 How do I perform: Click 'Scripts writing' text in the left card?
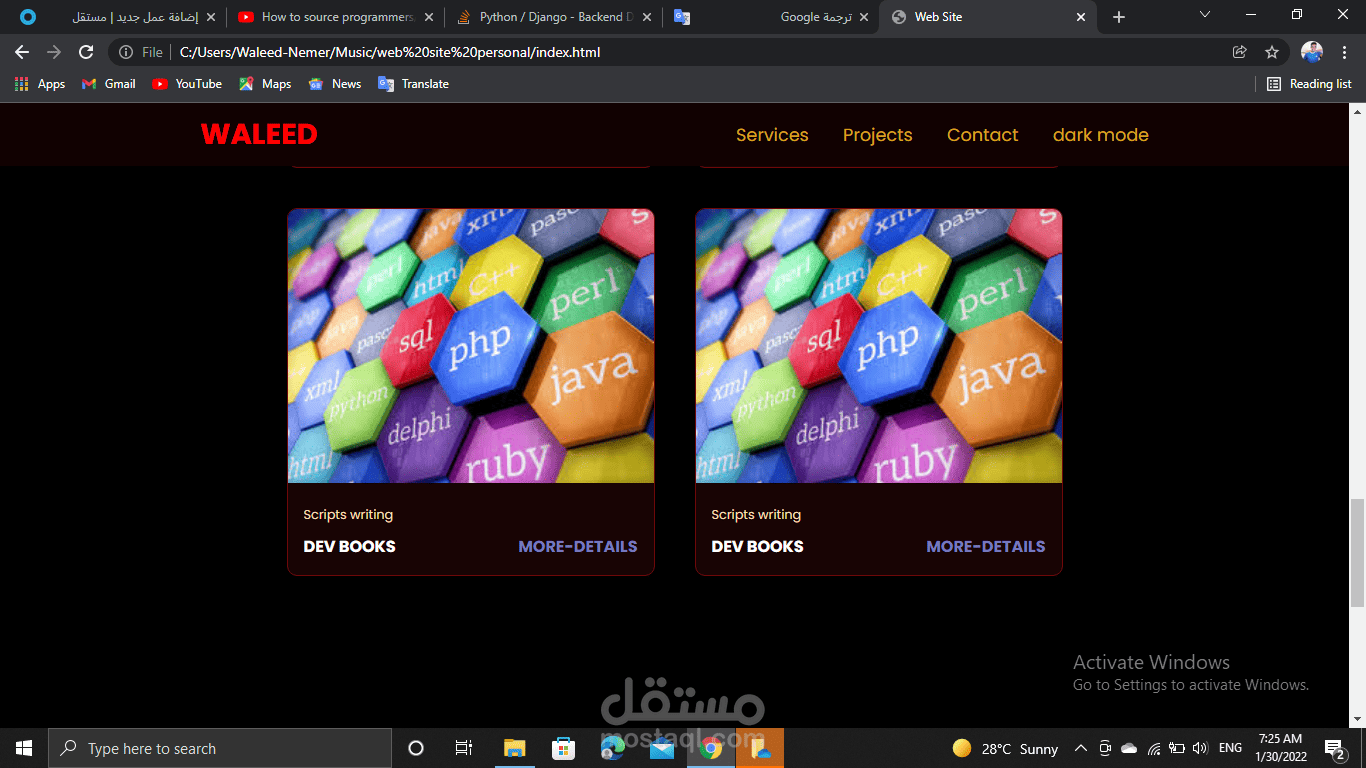point(348,515)
